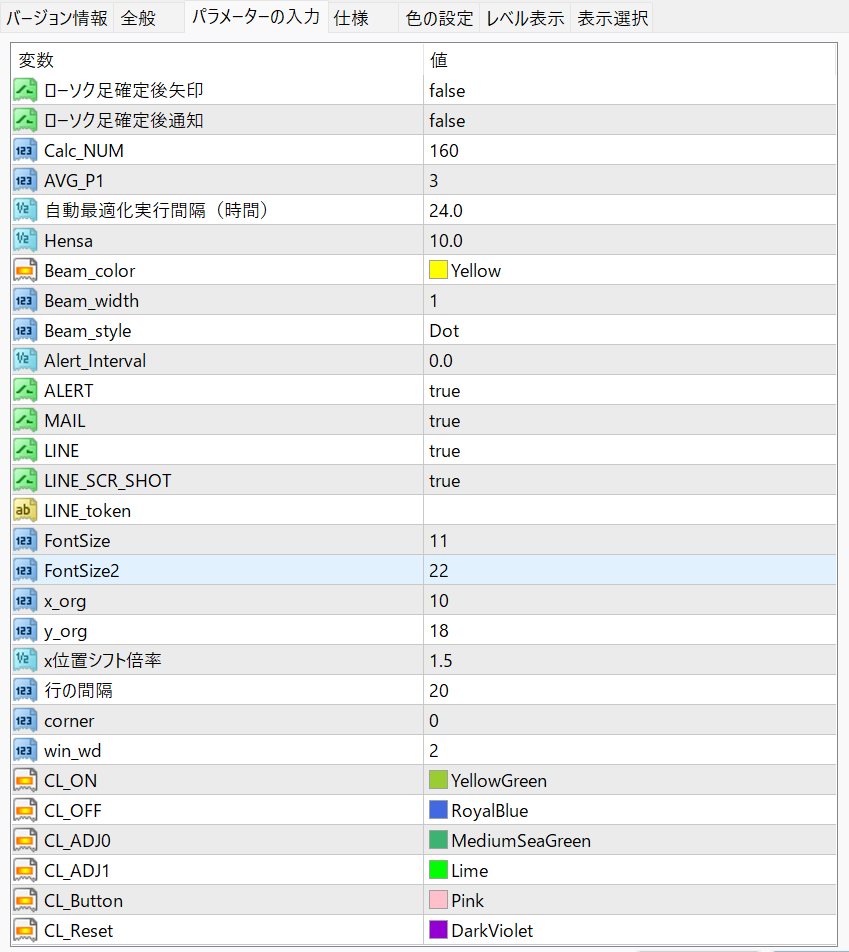Open the Beam_style Dot dropdown value
This screenshot has width=849, height=952.
tap(445, 331)
